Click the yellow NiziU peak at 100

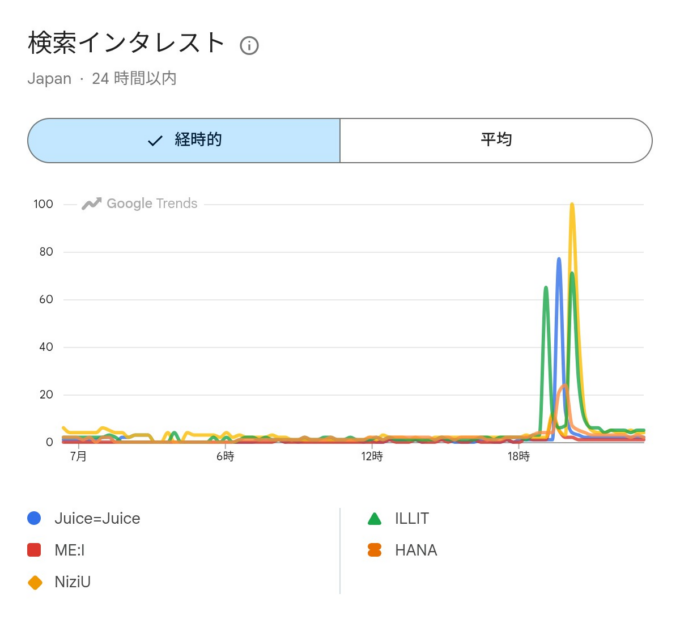(x=572, y=204)
